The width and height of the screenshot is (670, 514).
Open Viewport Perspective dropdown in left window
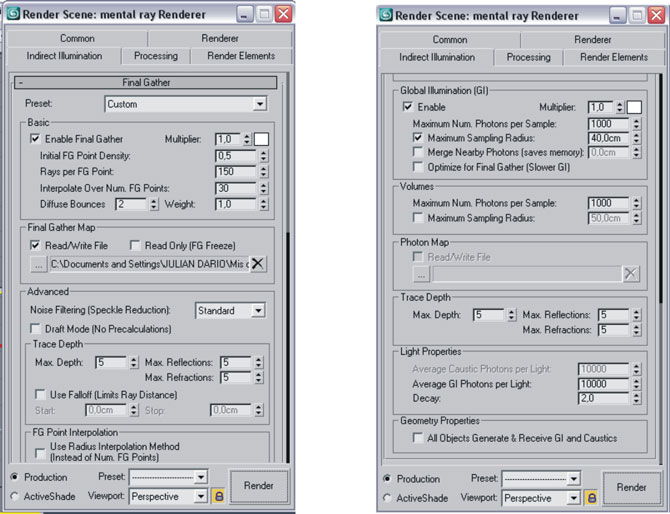[168, 496]
